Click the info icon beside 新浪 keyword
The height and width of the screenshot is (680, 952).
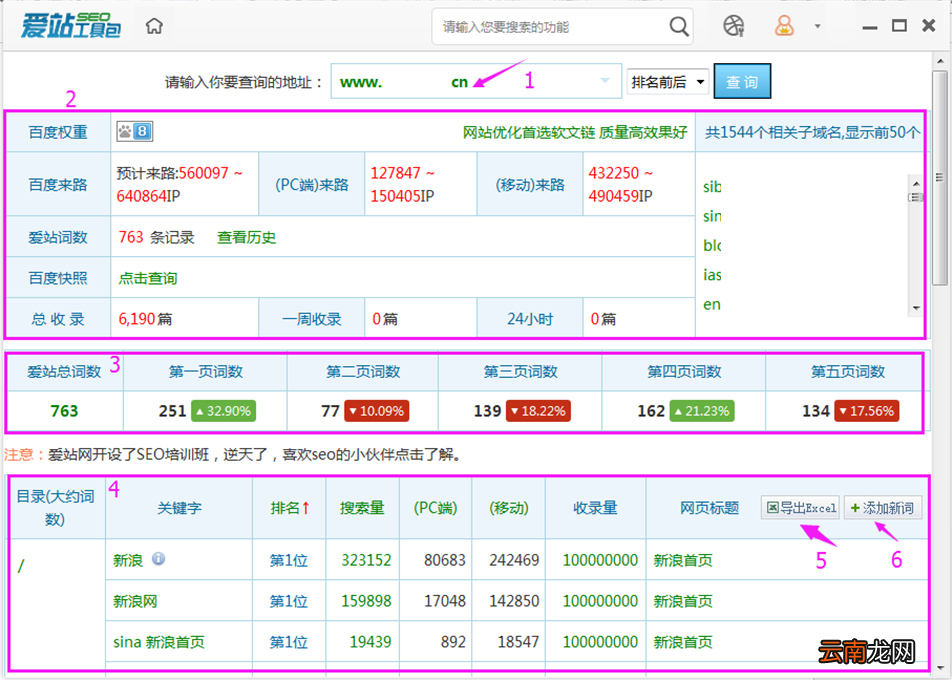(x=158, y=559)
